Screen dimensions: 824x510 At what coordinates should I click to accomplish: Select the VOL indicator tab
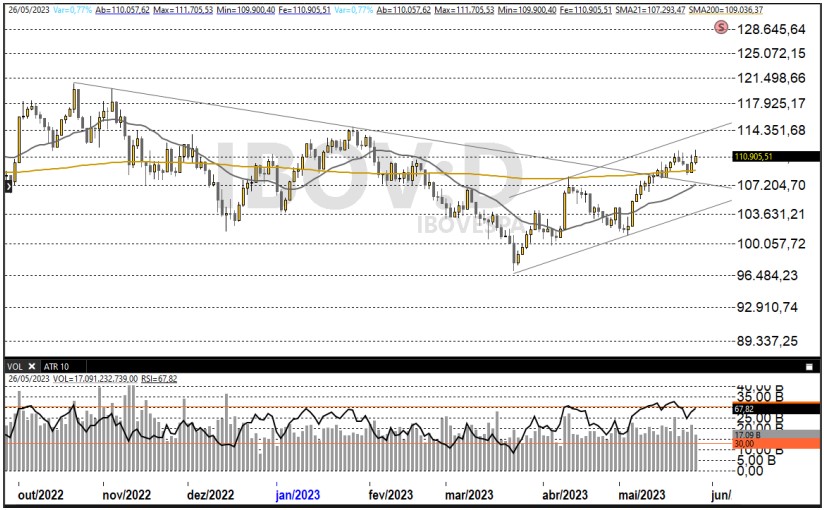tap(15, 366)
